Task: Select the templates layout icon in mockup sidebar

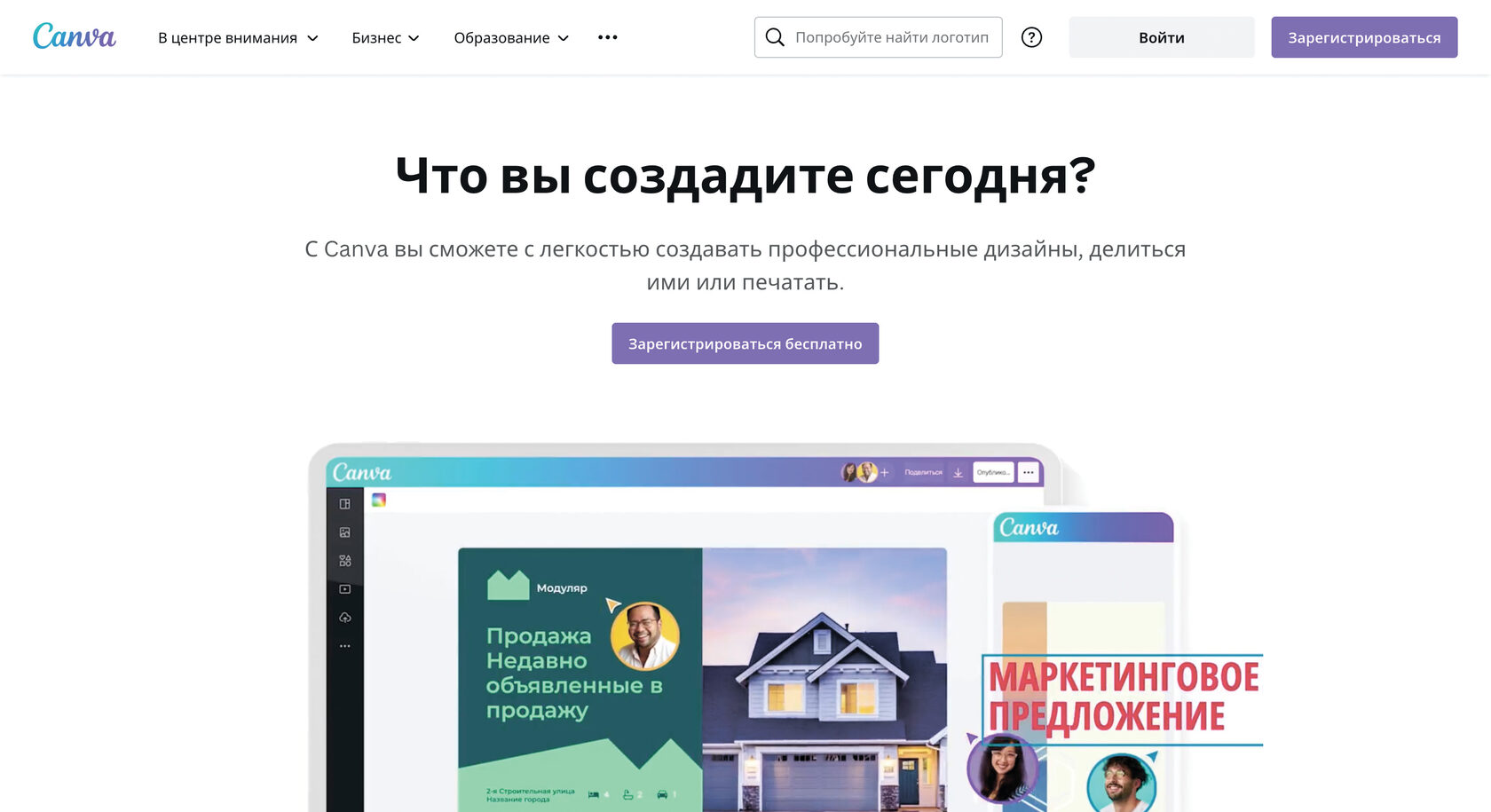Action: (x=345, y=504)
